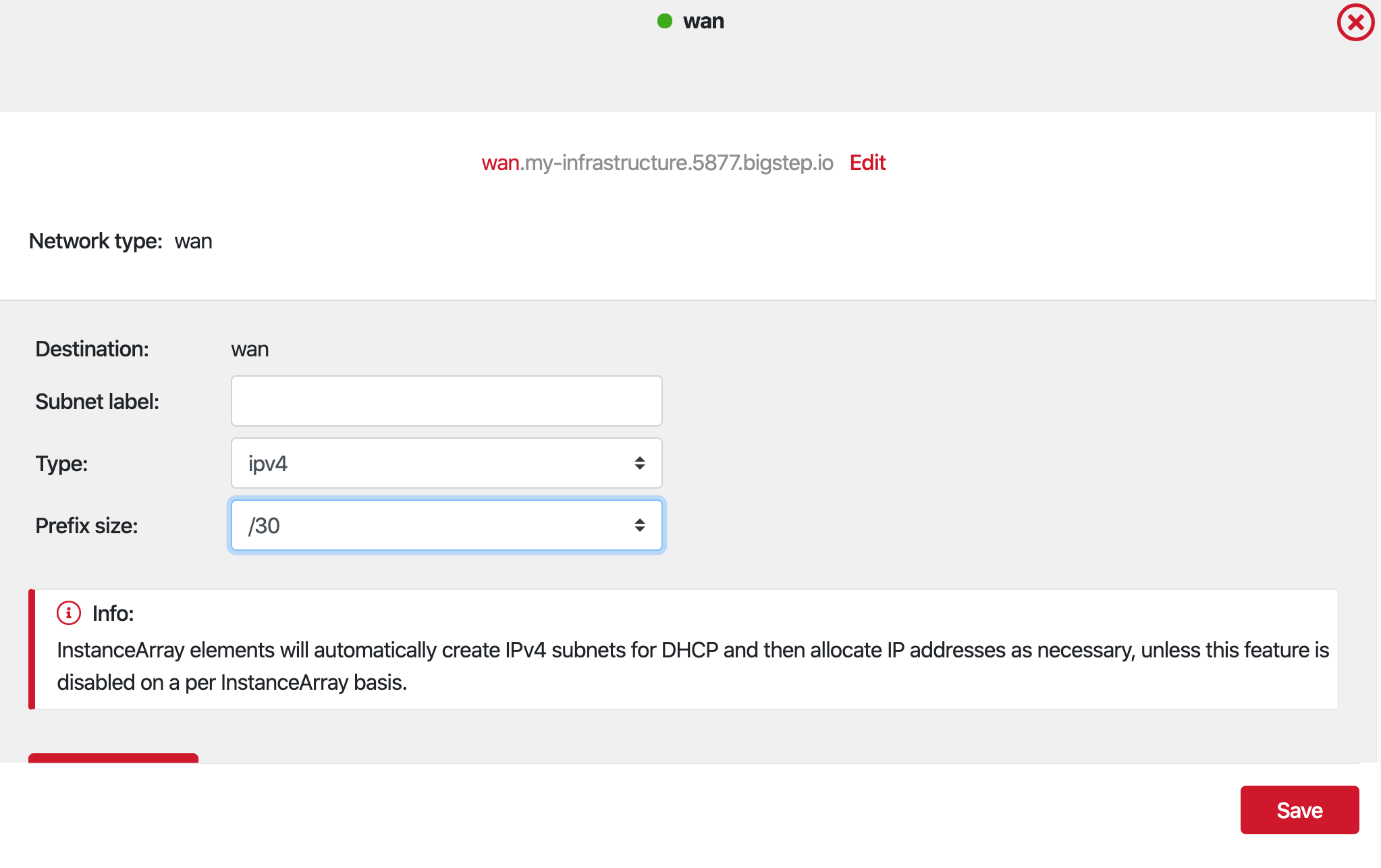The width and height of the screenshot is (1381, 868).
Task: Click the Subnet label: field label
Action: coord(97,402)
